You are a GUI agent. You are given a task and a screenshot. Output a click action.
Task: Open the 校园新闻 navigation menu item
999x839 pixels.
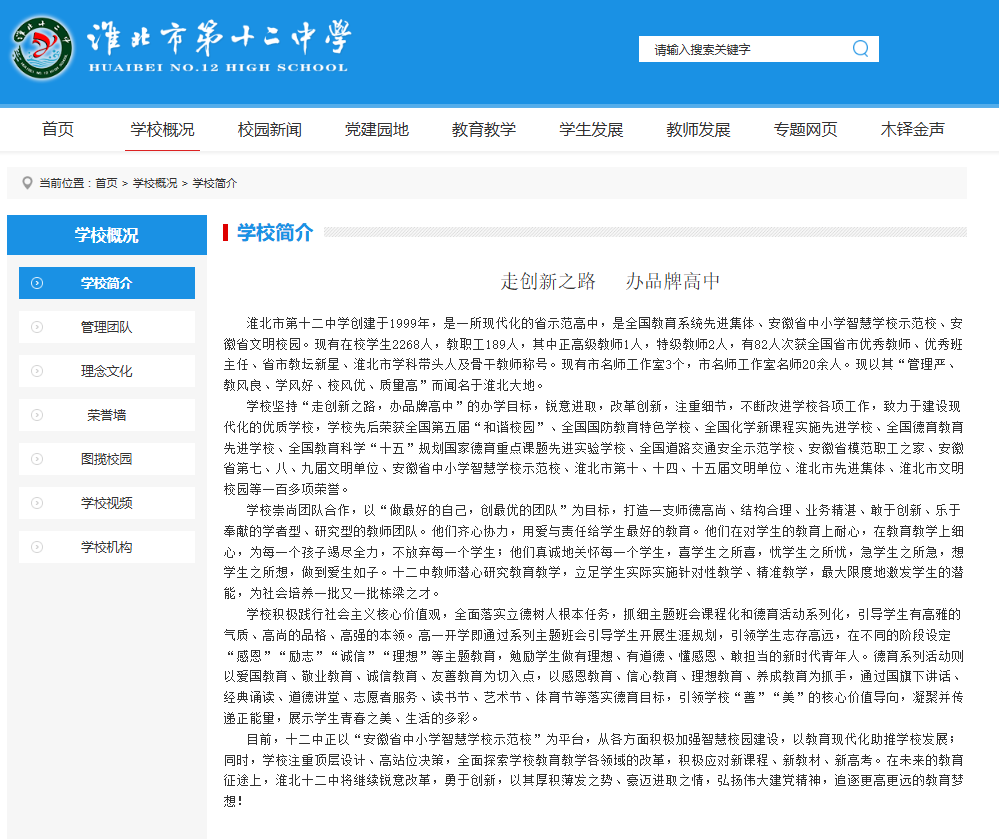(x=270, y=129)
